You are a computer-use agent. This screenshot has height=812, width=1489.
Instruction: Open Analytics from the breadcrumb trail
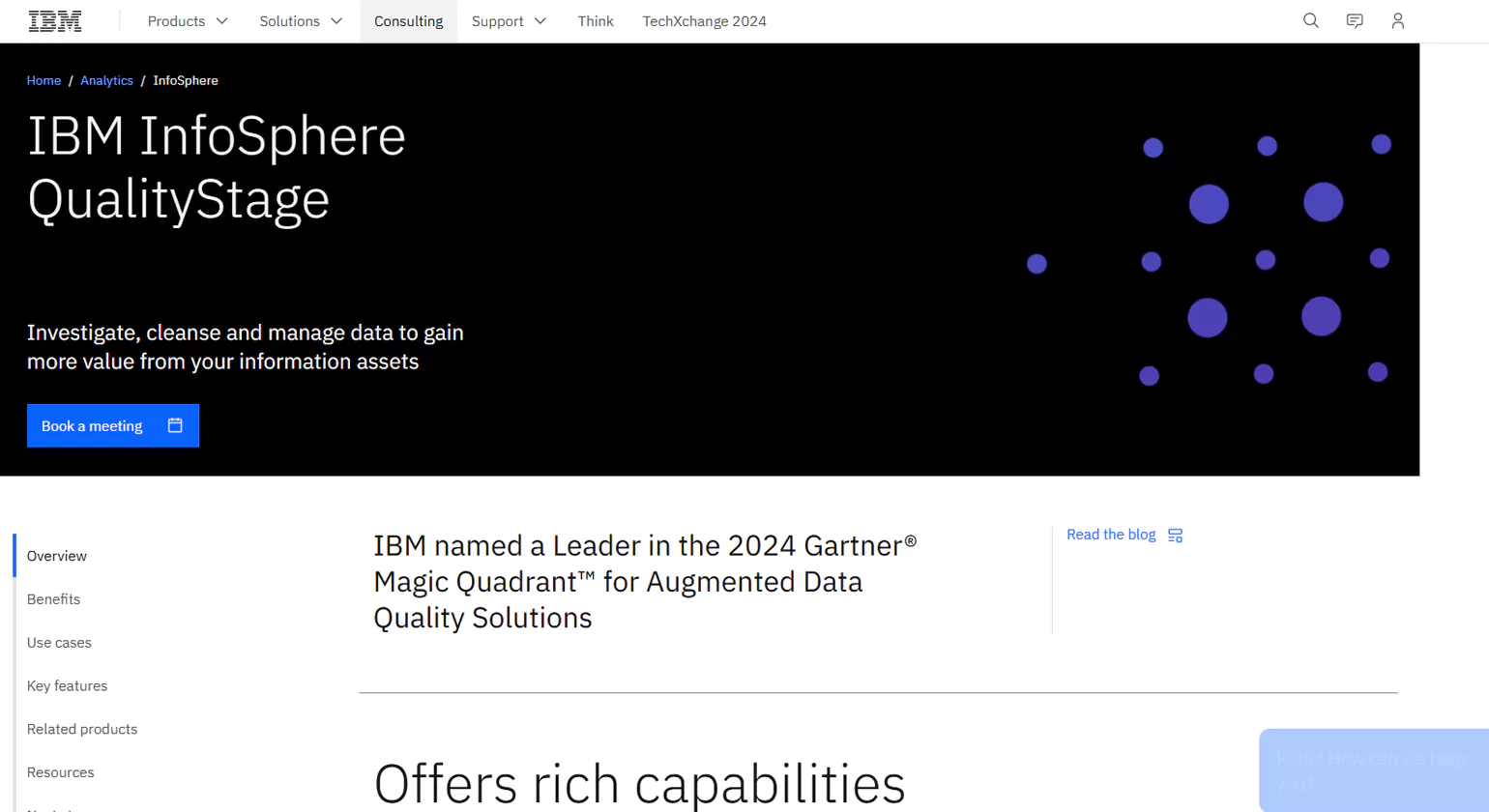click(106, 80)
